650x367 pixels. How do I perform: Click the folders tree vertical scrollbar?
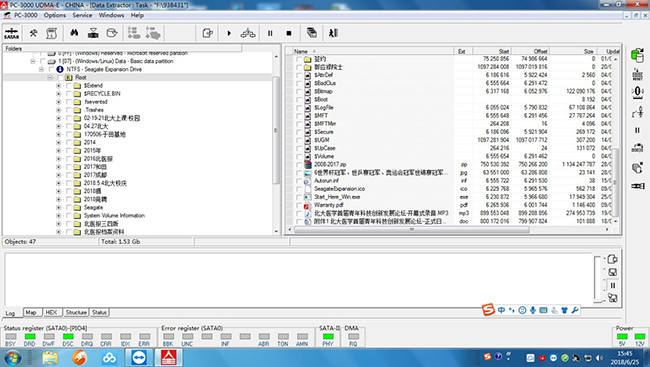[276, 143]
